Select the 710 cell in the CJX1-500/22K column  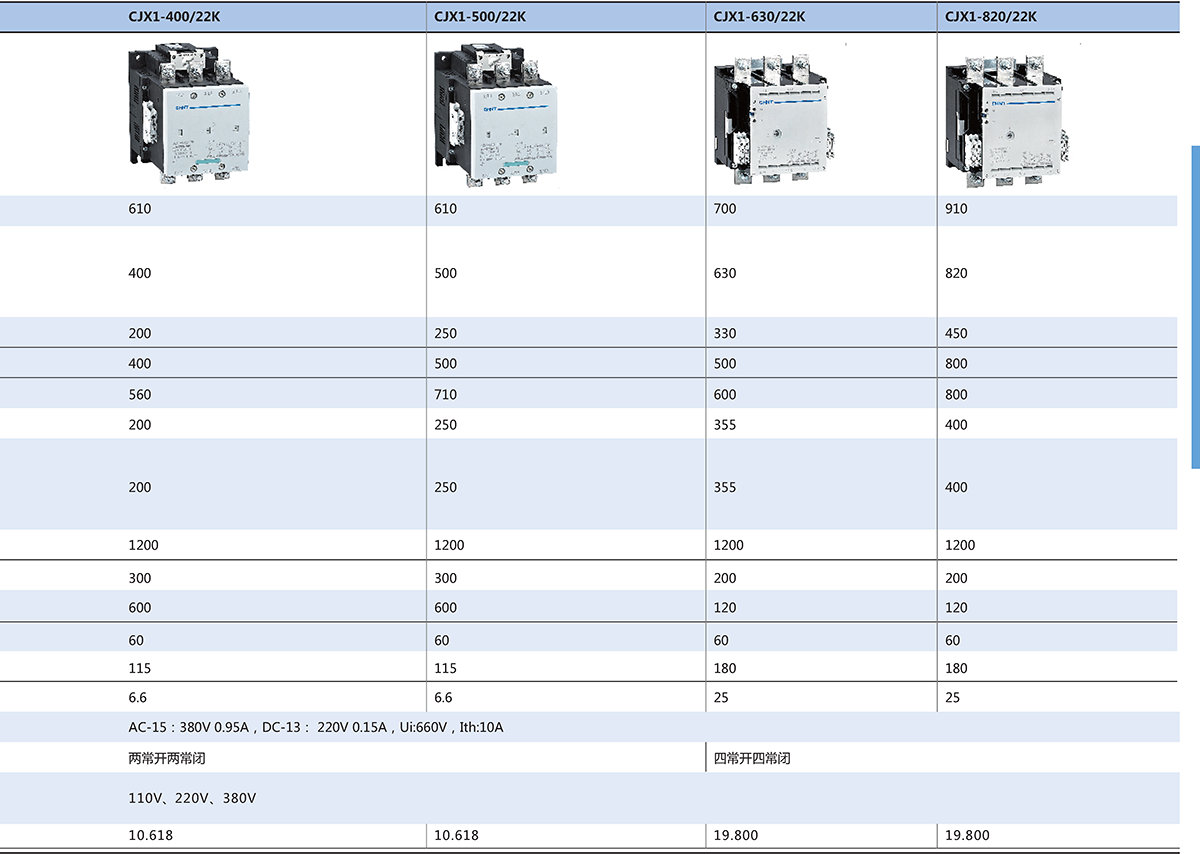[x=445, y=394]
